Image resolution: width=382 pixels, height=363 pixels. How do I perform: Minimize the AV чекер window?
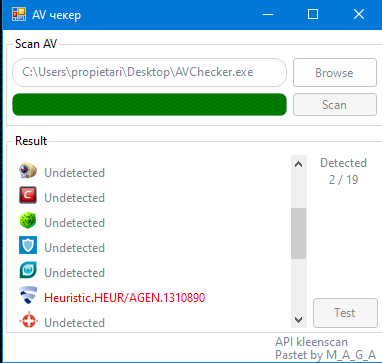[x=268, y=14]
